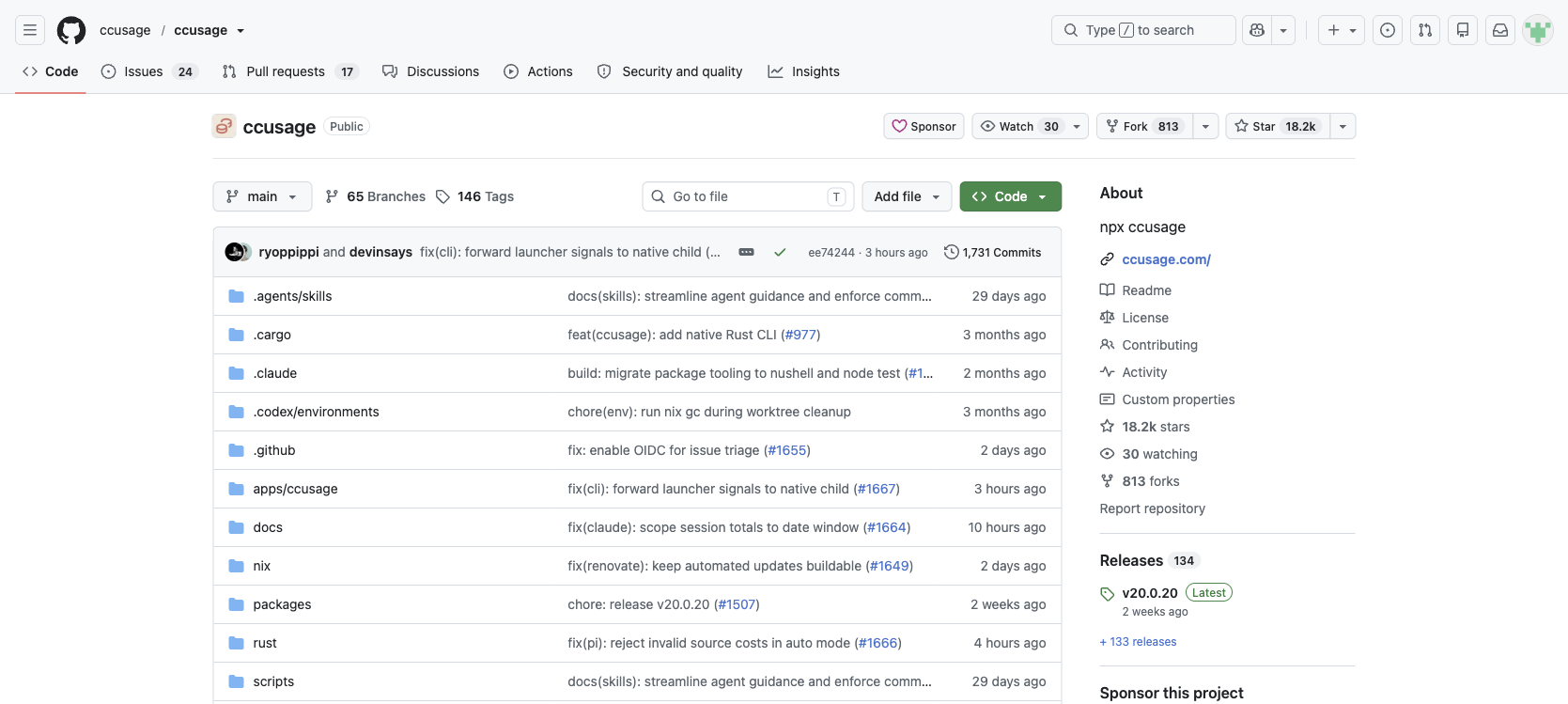Screen dimensions: 1568x704
Task: Switch to the Pull requests tab
Action: pos(290,71)
